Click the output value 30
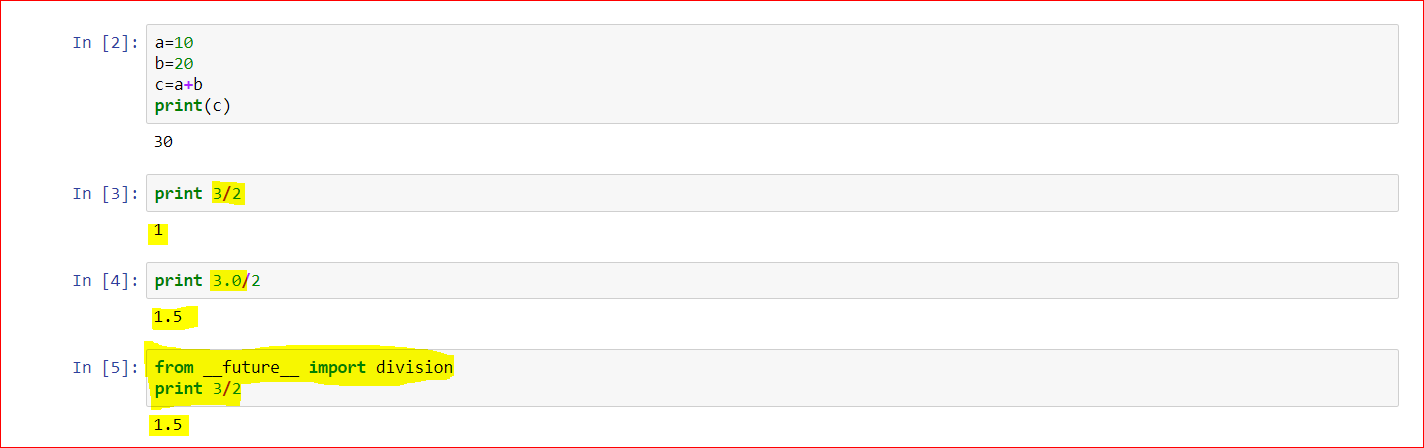1424x448 pixels. pos(164,143)
